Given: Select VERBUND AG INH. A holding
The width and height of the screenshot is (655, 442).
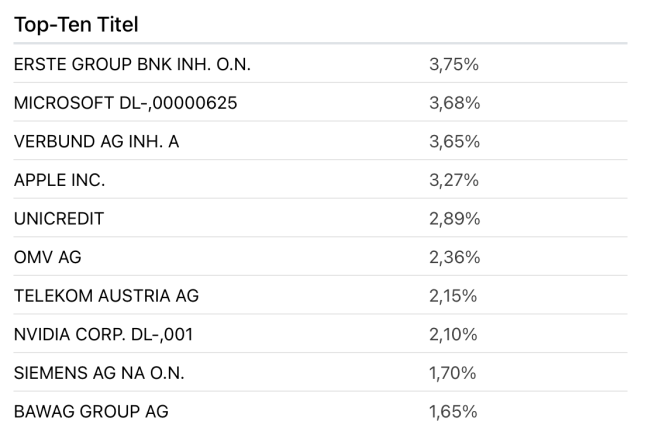Looking at the screenshot, I should (96, 142).
